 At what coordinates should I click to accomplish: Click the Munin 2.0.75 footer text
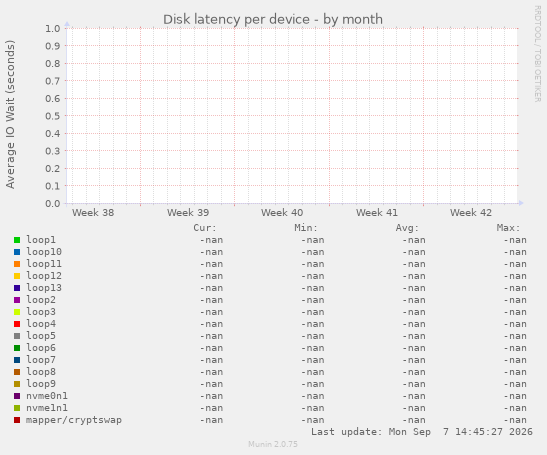273,444
